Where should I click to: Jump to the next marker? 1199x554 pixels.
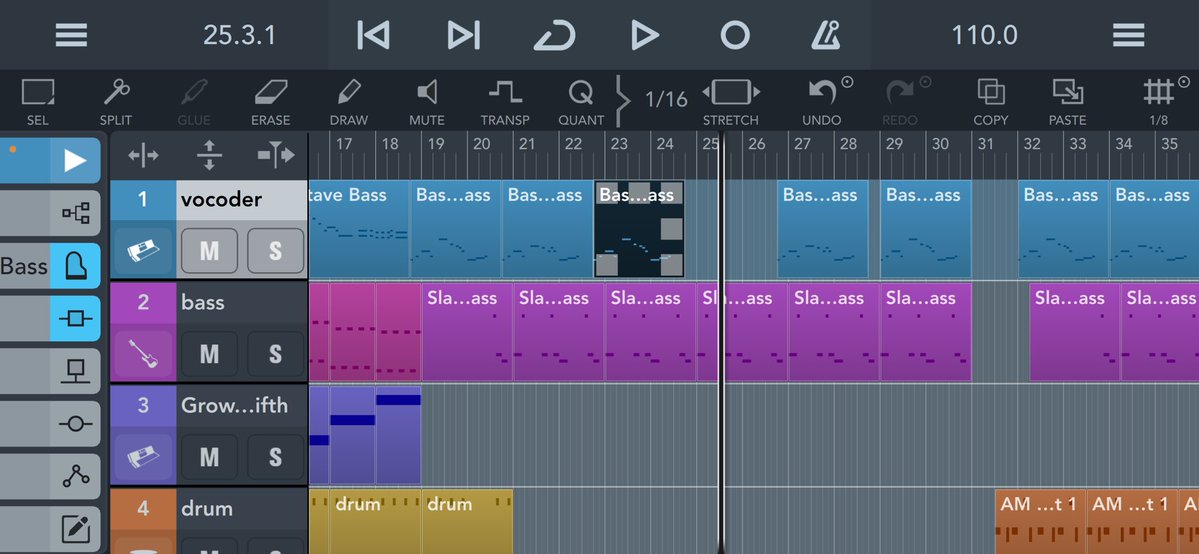pos(463,35)
